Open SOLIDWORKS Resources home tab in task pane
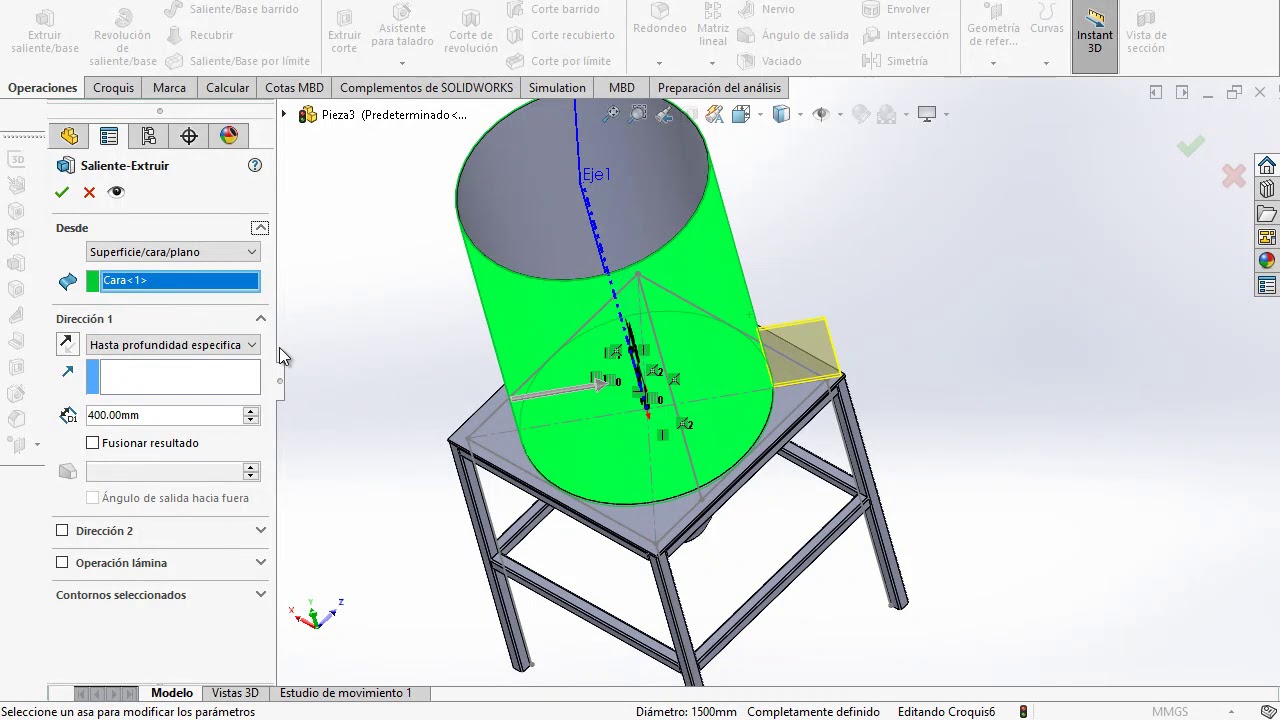 click(1267, 165)
